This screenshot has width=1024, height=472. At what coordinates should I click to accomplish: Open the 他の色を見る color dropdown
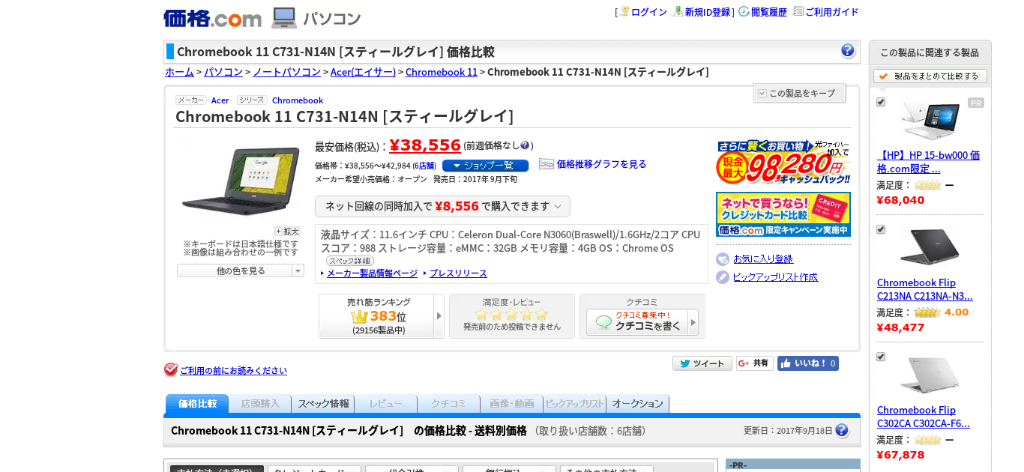(241, 270)
